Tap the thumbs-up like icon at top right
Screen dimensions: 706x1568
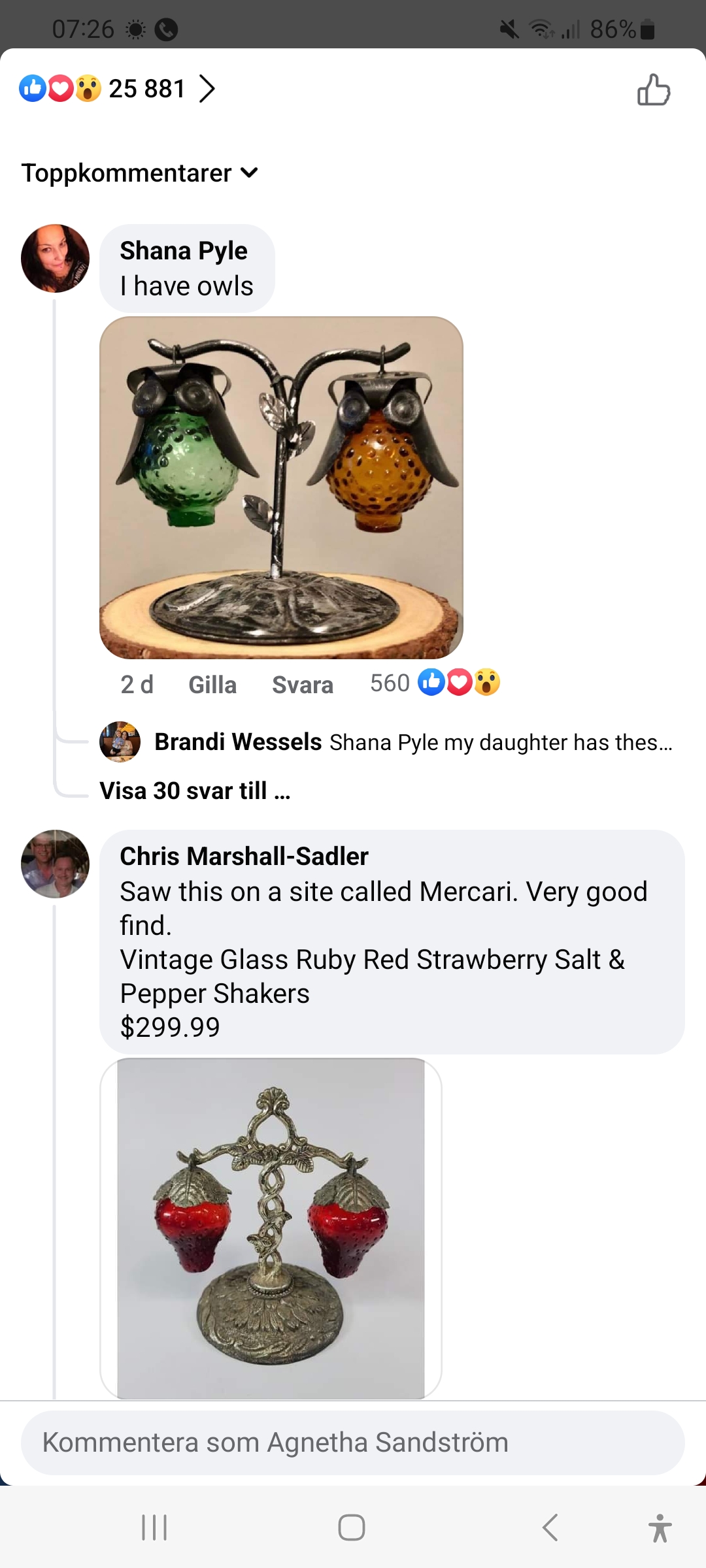click(x=654, y=90)
